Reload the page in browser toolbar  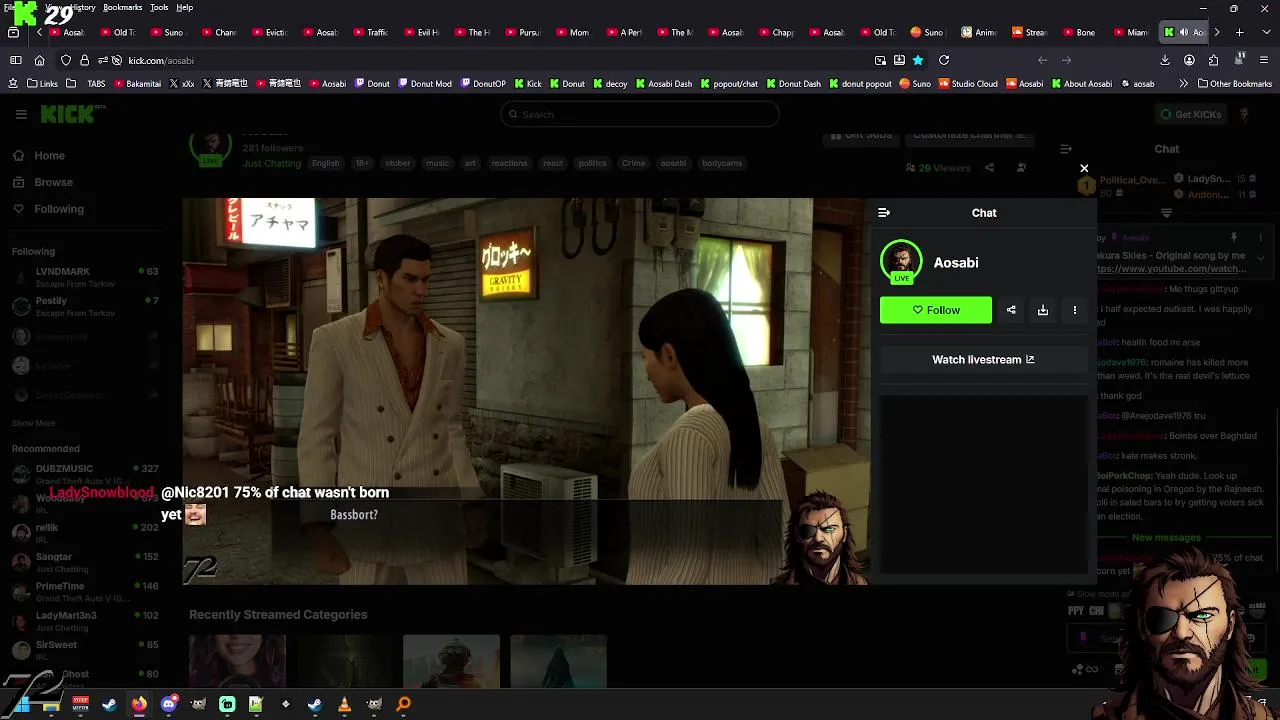click(943, 60)
